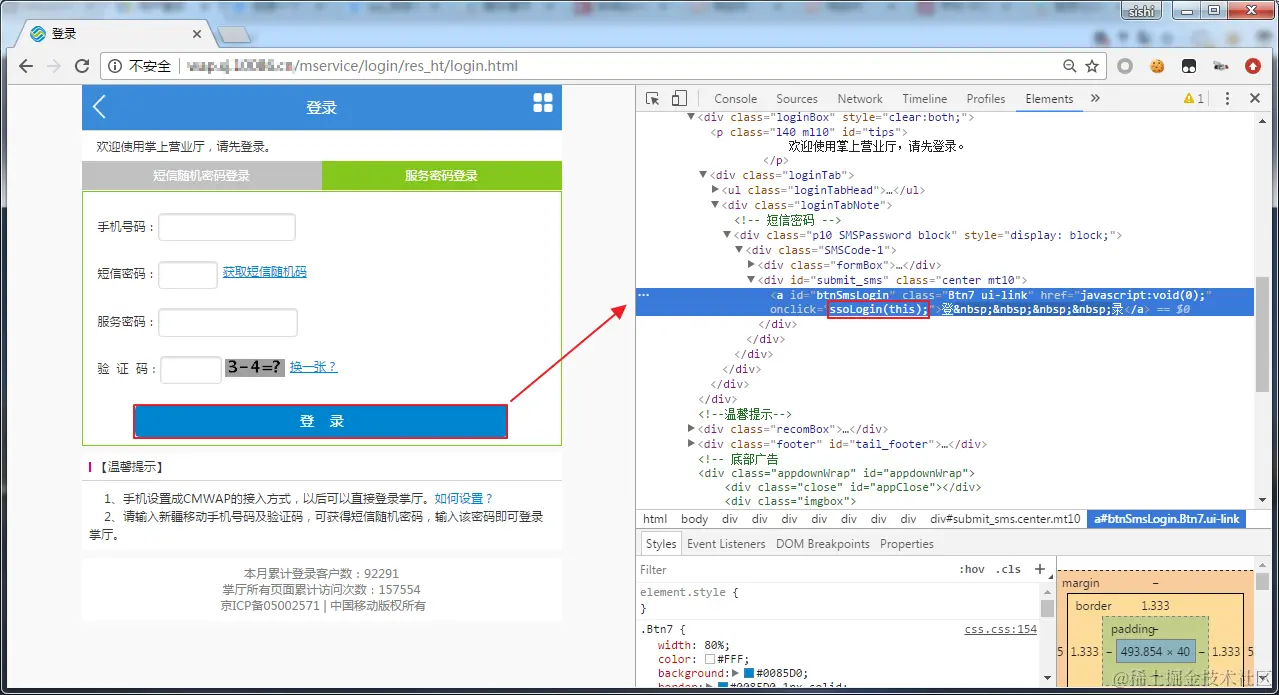1279x695 pixels.
Task: Click the 获取短信随机码 link
Action: [x=264, y=270]
